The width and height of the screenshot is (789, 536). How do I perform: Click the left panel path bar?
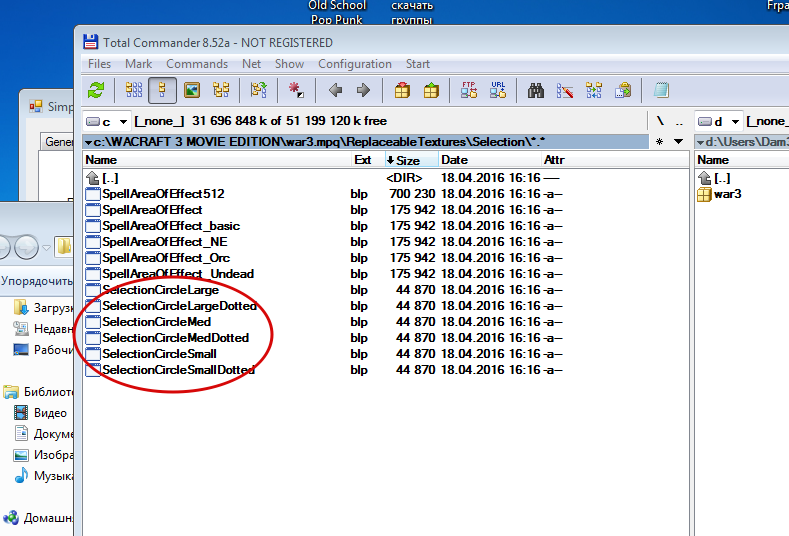point(366,141)
